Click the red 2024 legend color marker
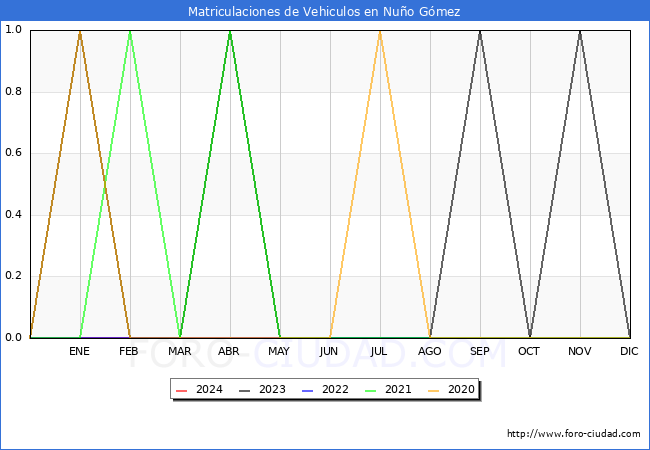The image size is (650, 450). tap(182, 391)
